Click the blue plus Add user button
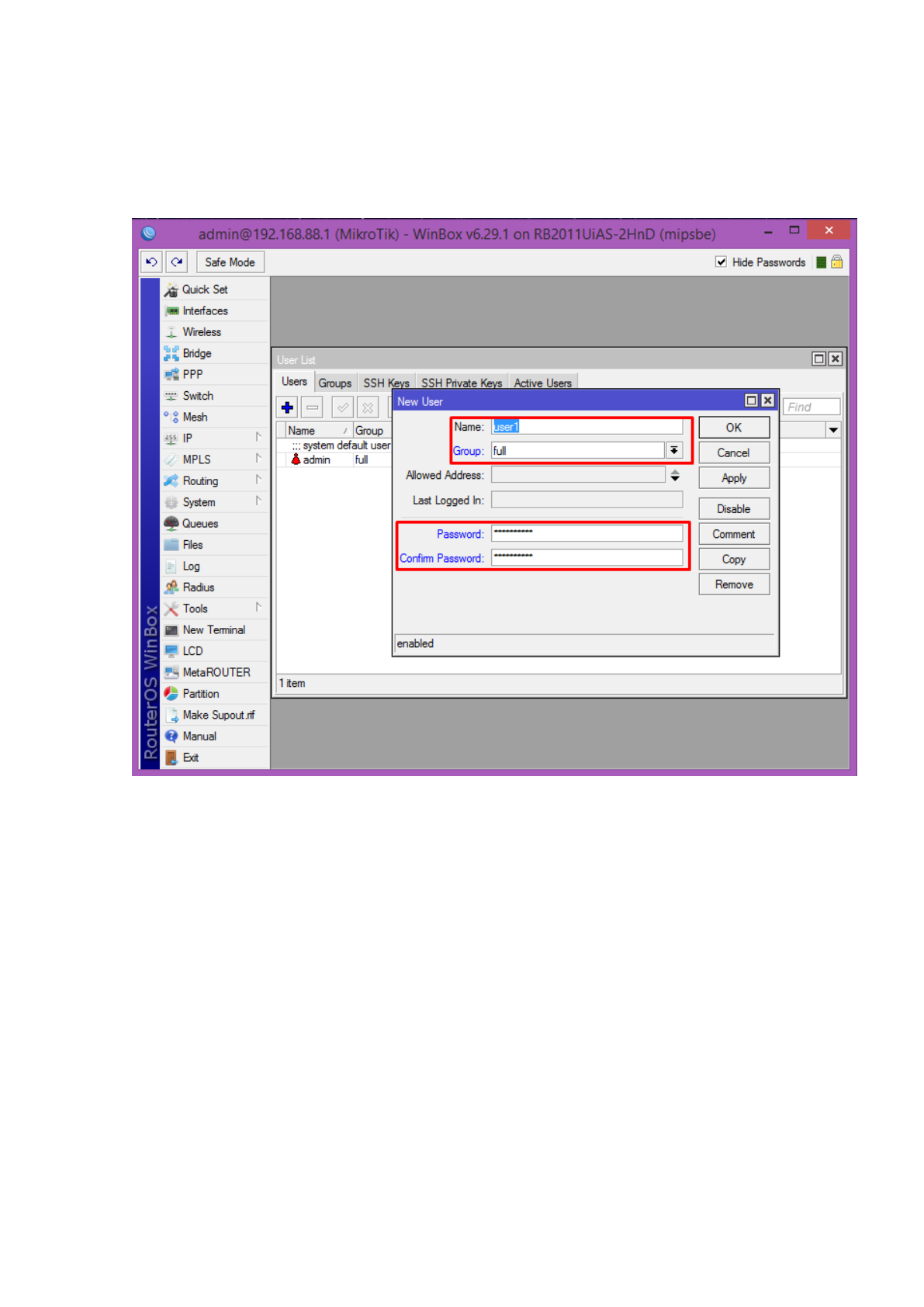 pyautogui.click(x=287, y=407)
